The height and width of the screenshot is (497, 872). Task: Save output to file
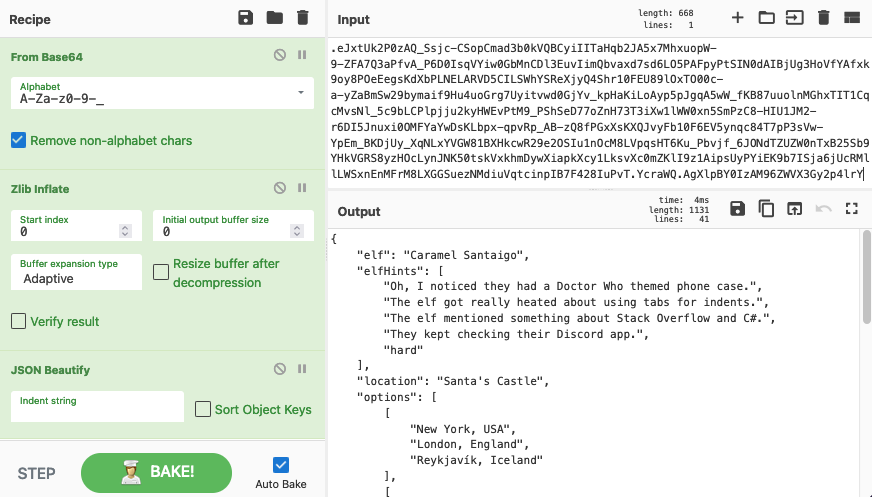coord(737,209)
